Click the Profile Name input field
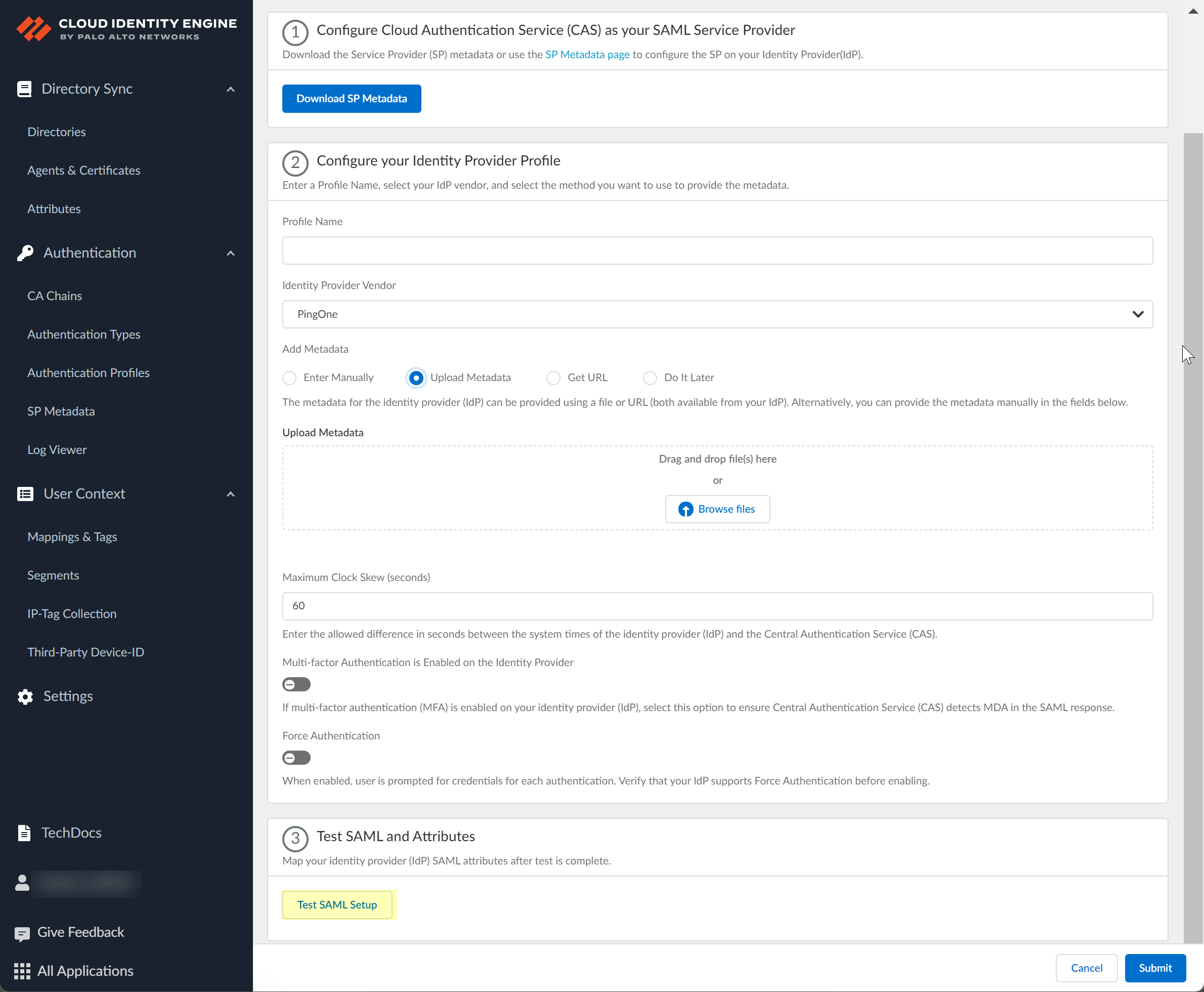The height and width of the screenshot is (992, 1204). click(717, 251)
